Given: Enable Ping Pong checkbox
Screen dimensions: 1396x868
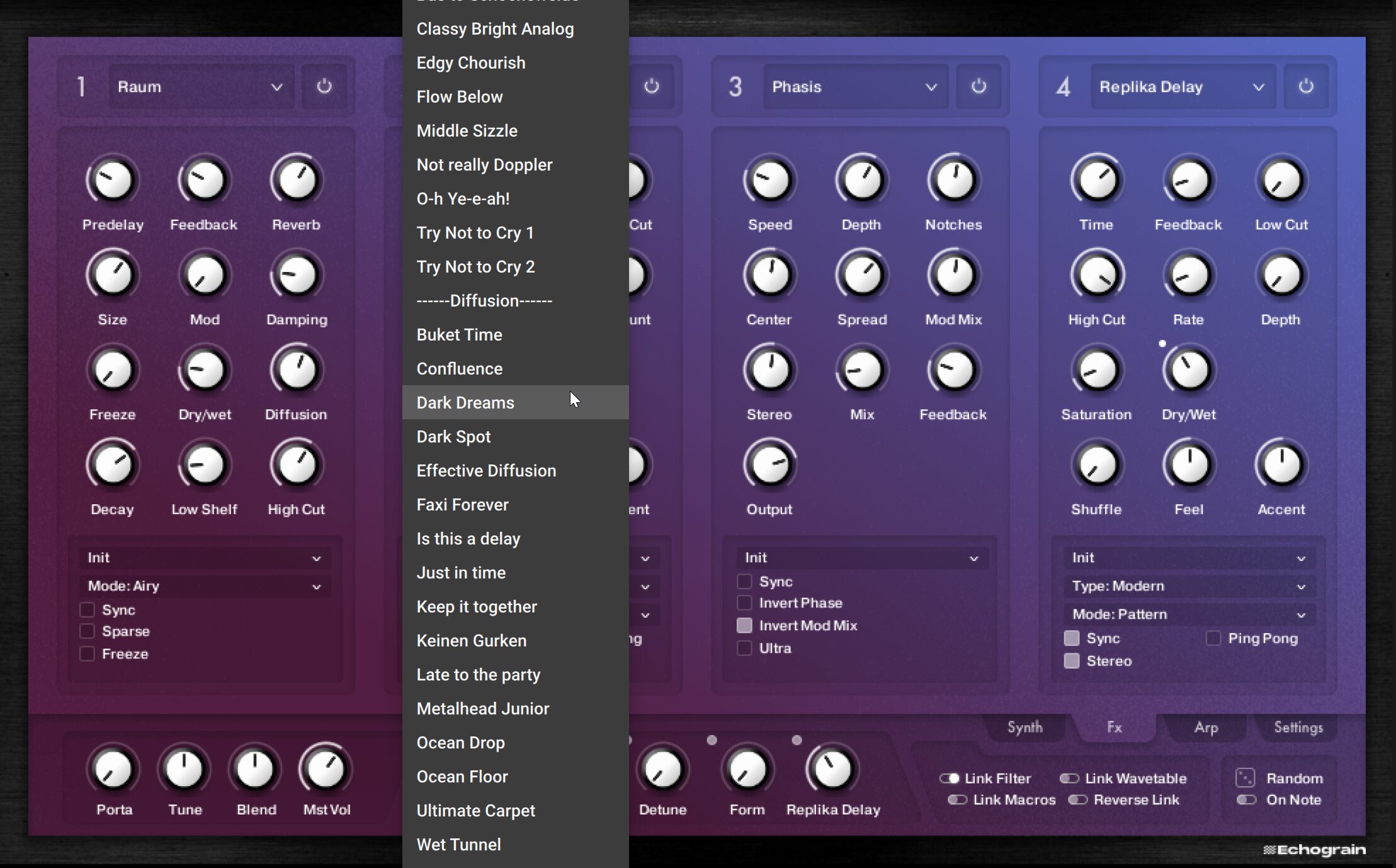Looking at the screenshot, I should pos(1213,638).
